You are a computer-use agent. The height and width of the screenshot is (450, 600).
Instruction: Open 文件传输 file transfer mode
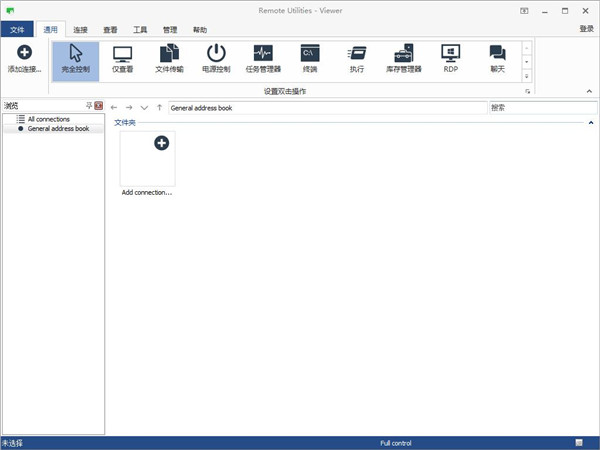(x=169, y=58)
